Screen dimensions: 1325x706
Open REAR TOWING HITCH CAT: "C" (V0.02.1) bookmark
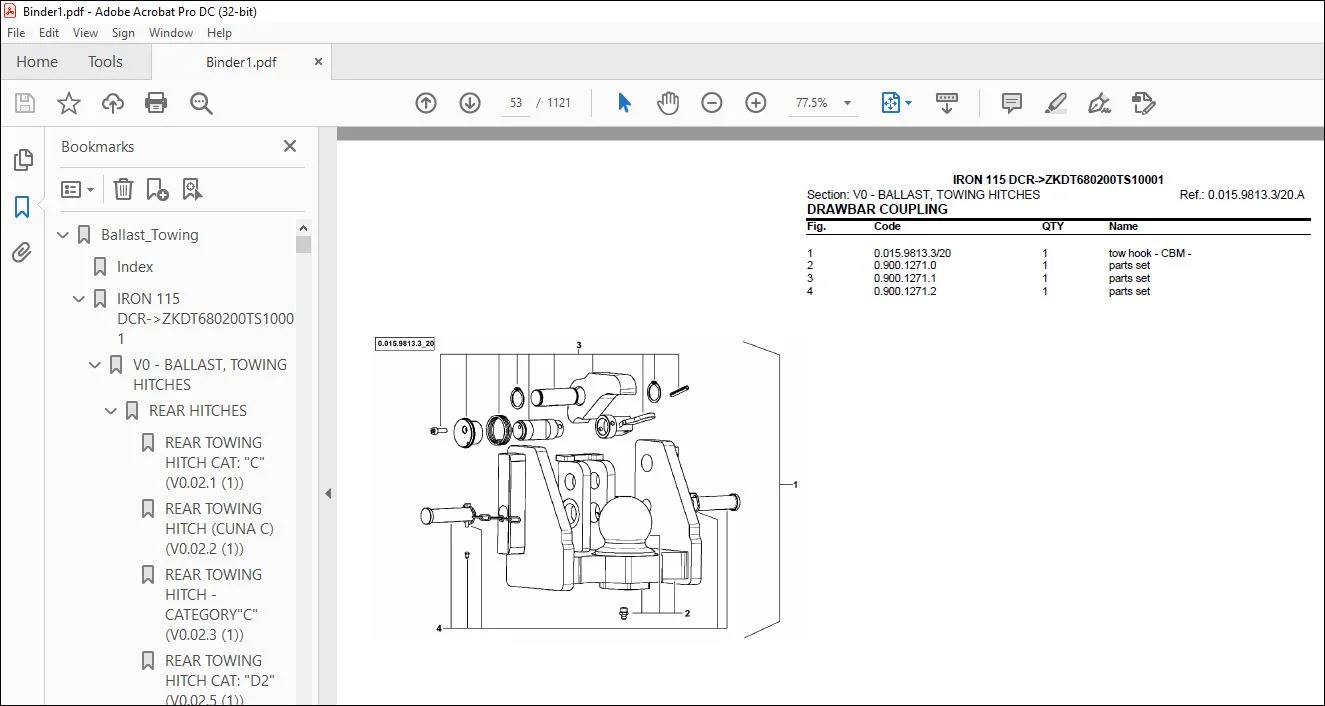coord(215,463)
